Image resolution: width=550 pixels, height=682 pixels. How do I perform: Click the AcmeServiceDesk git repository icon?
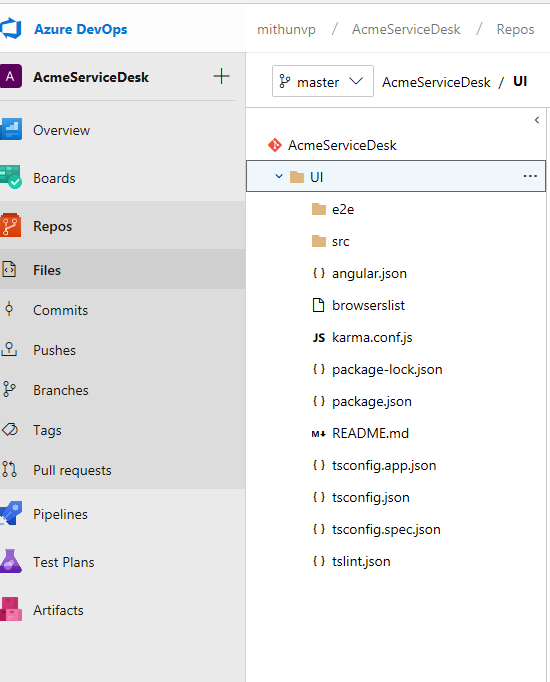(x=275, y=145)
